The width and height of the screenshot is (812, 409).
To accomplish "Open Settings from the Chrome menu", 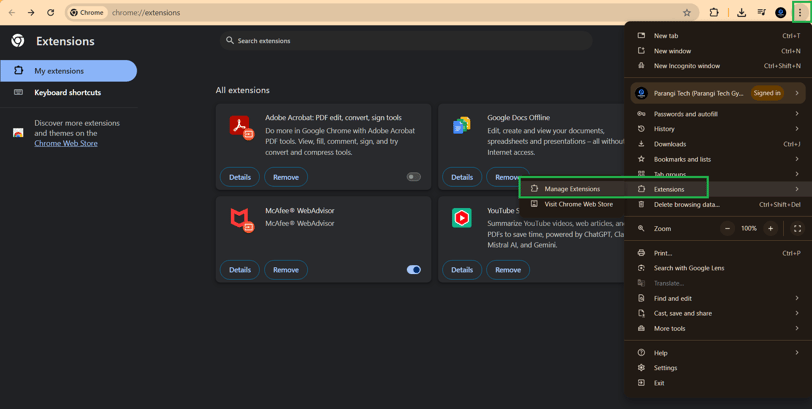I will (x=718, y=368).
